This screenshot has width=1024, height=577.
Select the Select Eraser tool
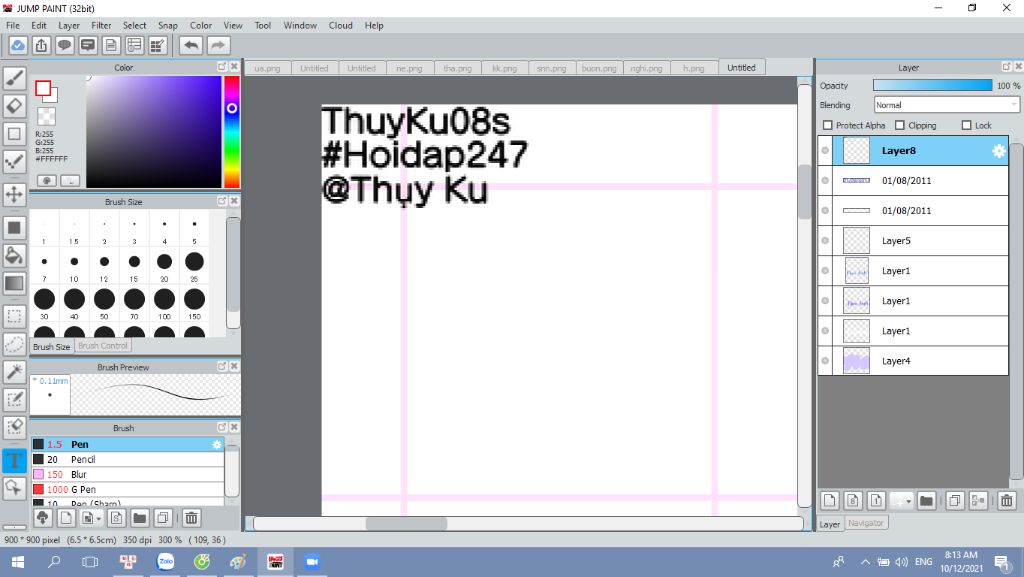pos(14,426)
